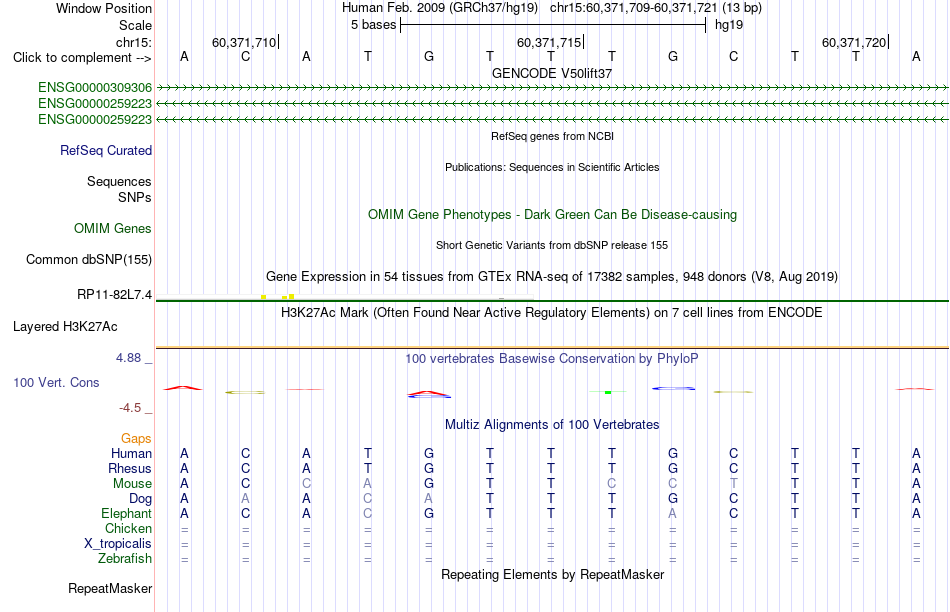Click 'Publications: Sequences in Scientific Articles' title
This screenshot has width=950, height=612.
click(x=552, y=167)
